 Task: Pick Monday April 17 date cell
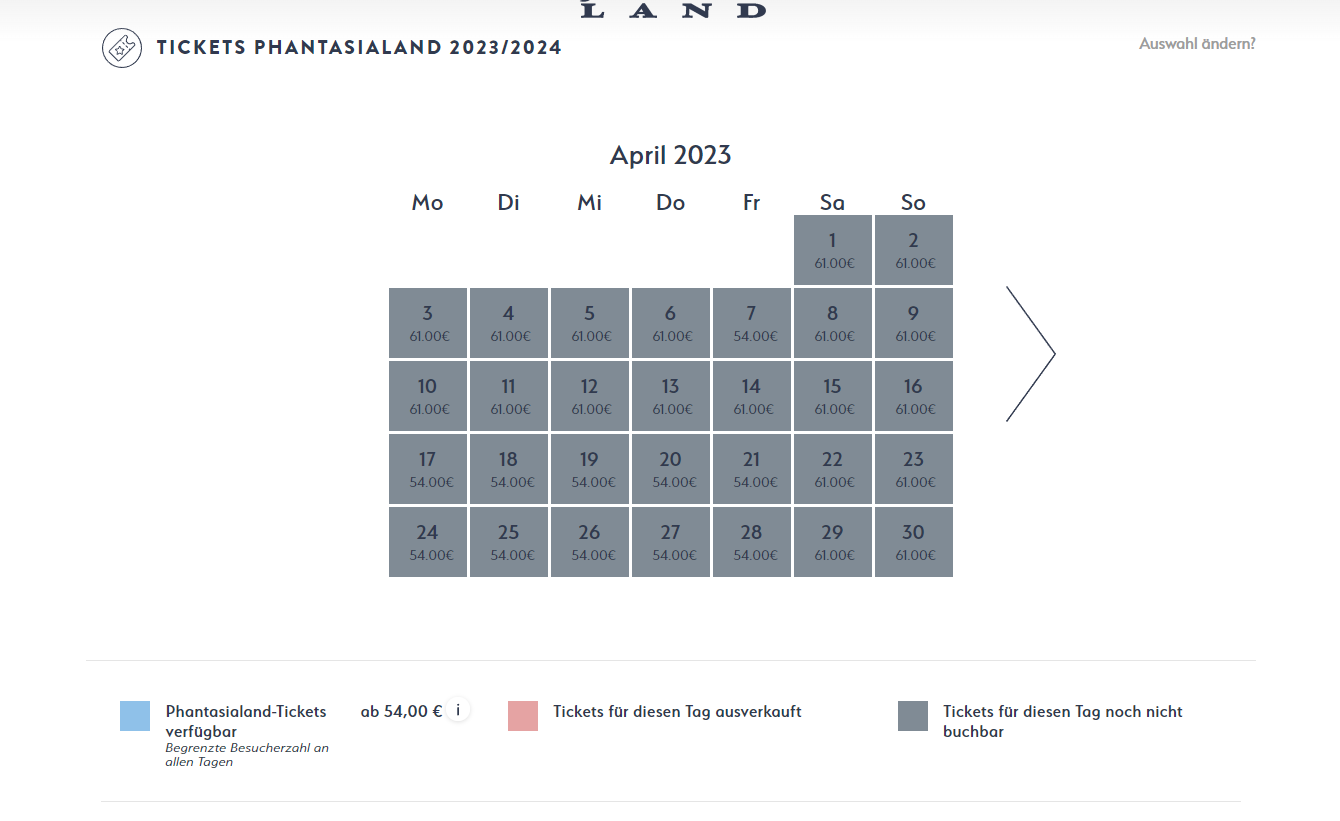point(428,469)
